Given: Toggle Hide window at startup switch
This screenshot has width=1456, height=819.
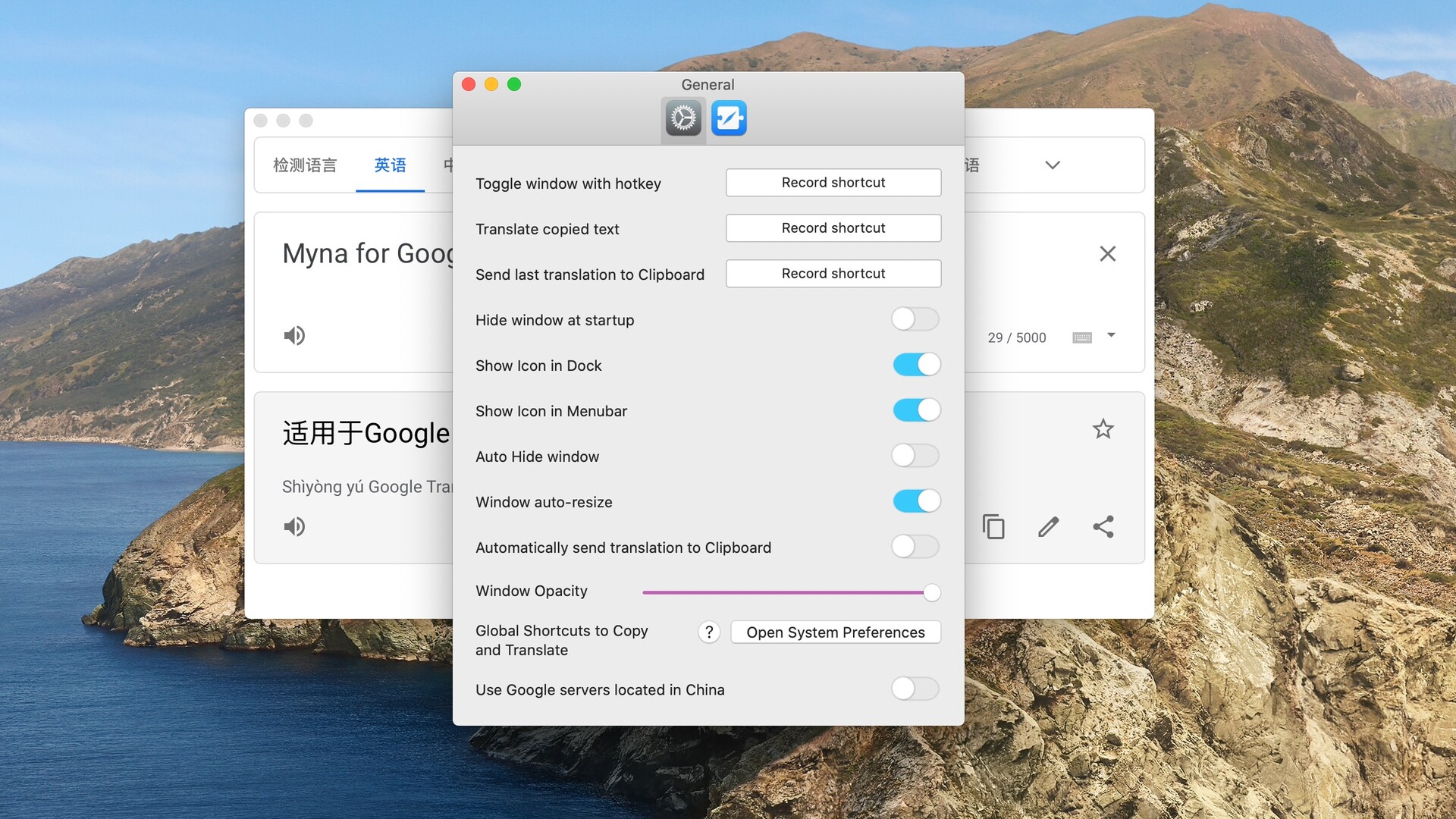Looking at the screenshot, I should pos(914,319).
